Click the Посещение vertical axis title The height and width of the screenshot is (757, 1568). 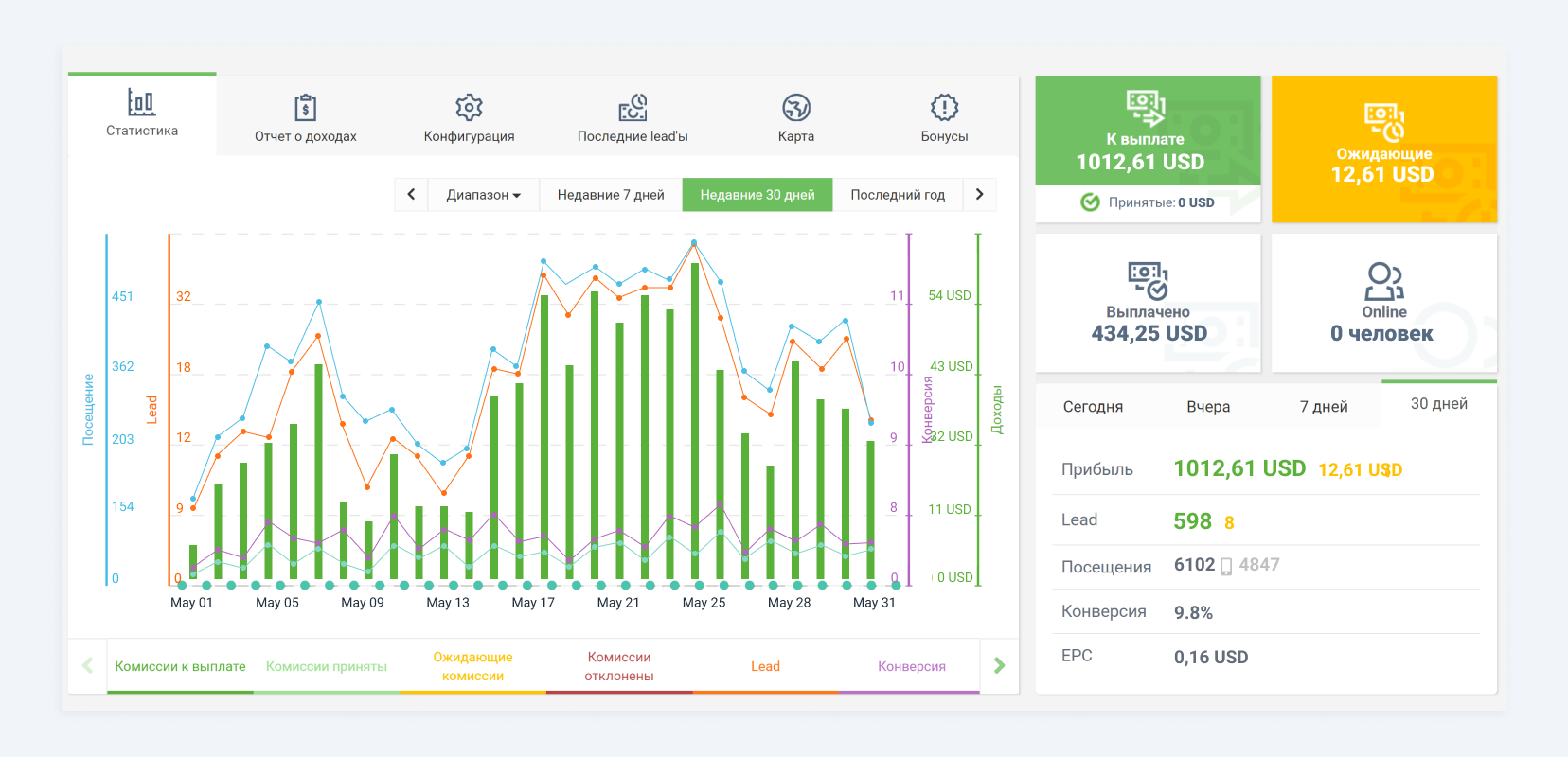point(88,409)
